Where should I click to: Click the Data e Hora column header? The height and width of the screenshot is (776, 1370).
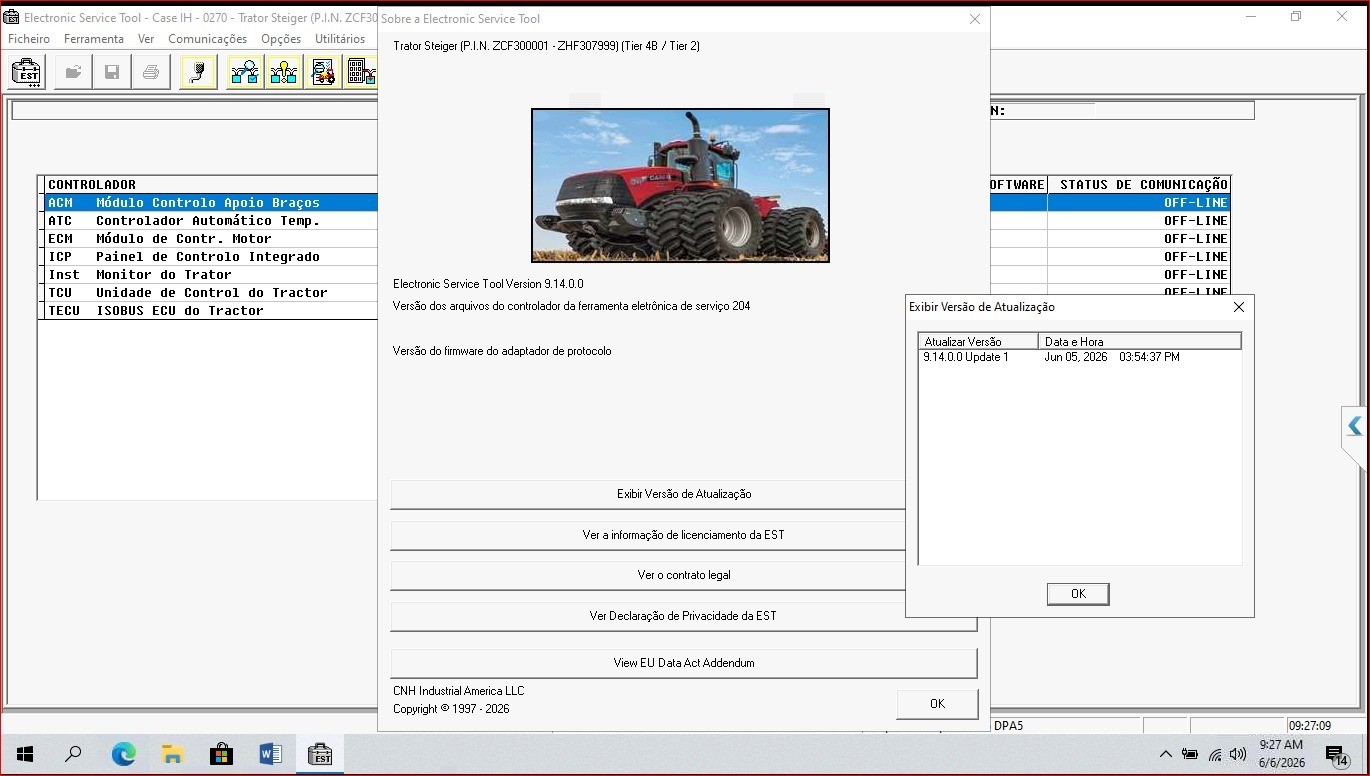click(1140, 341)
